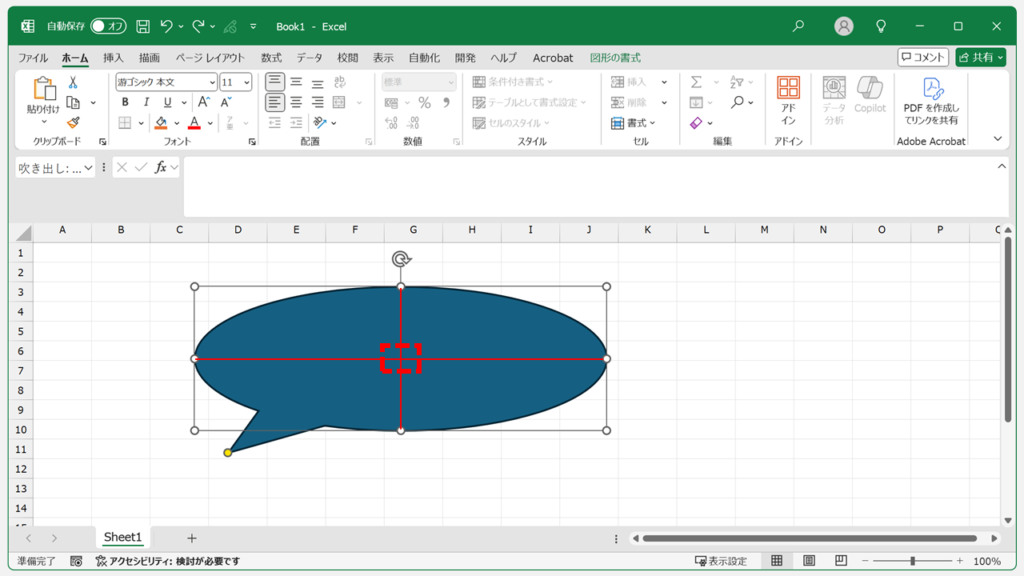The image size is (1024, 576).
Task: Click the select-all corner of grid
Action: tap(24, 232)
